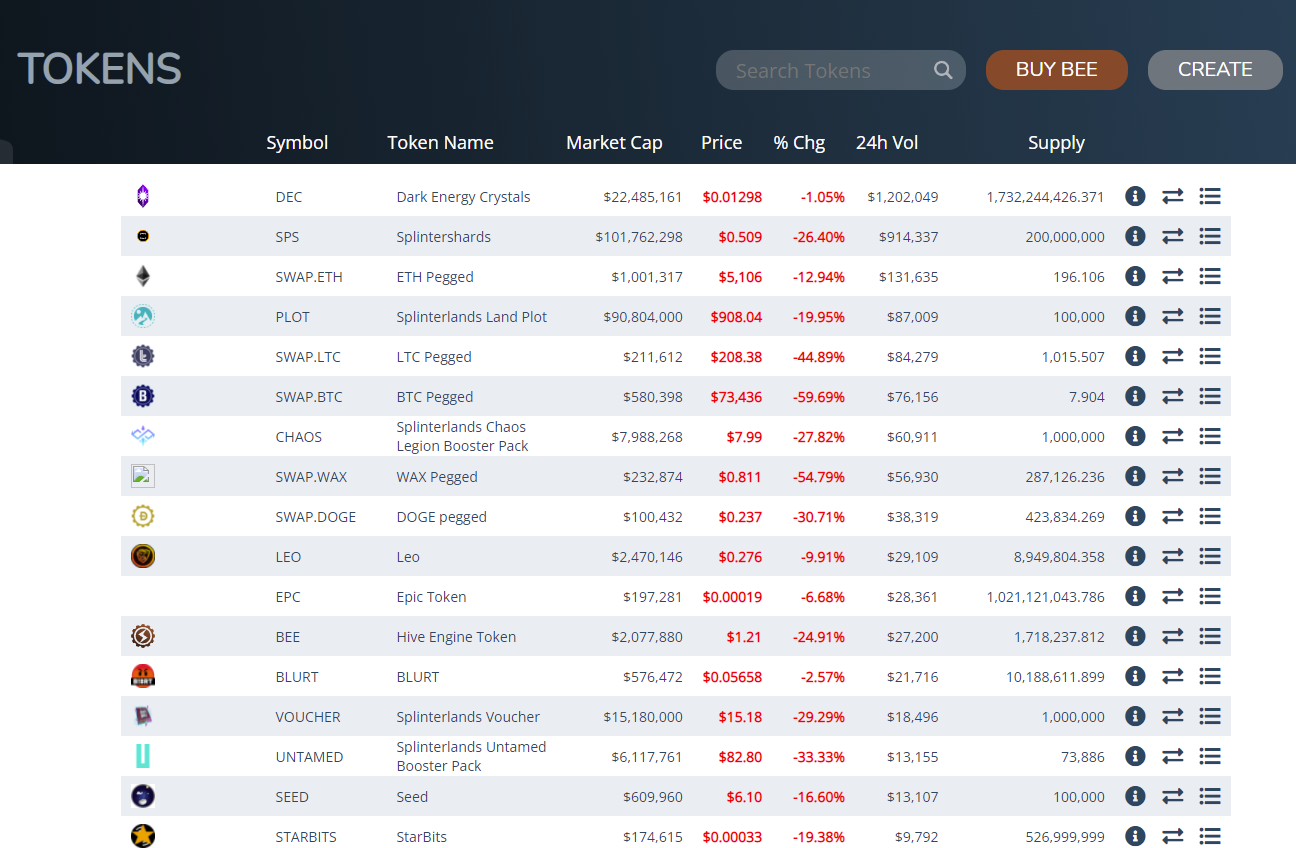1296x848 pixels.
Task: Click the SEED symbol
Action: click(292, 797)
